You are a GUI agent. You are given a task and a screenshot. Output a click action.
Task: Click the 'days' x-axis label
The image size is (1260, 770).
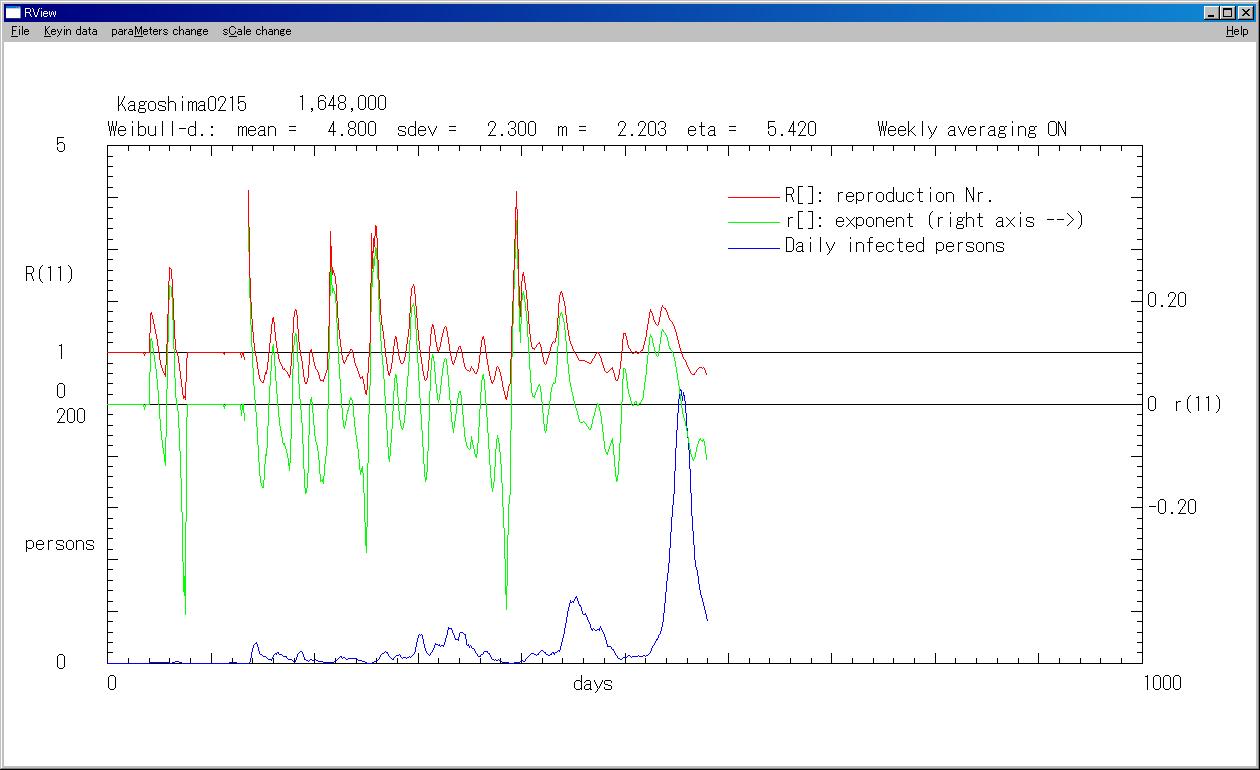click(x=592, y=684)
